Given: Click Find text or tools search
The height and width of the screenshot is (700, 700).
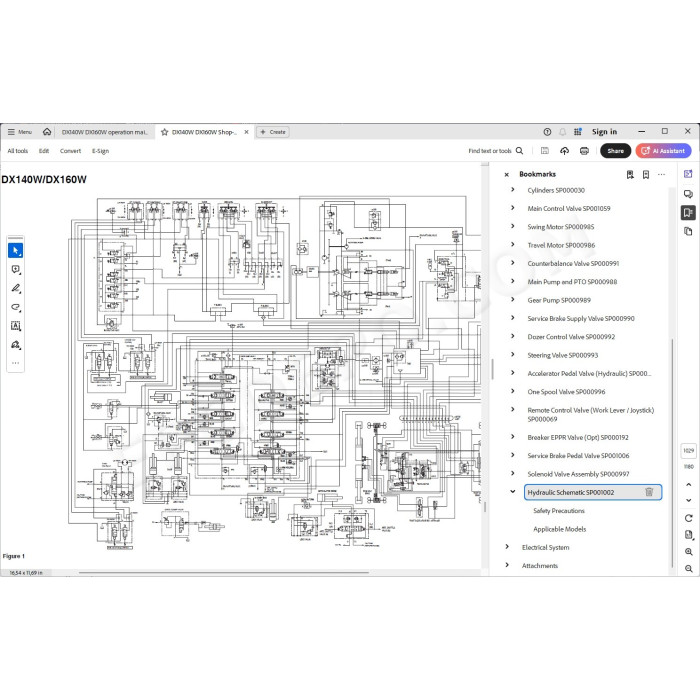Looking at the screenshot, I should (x=496, y=151).
